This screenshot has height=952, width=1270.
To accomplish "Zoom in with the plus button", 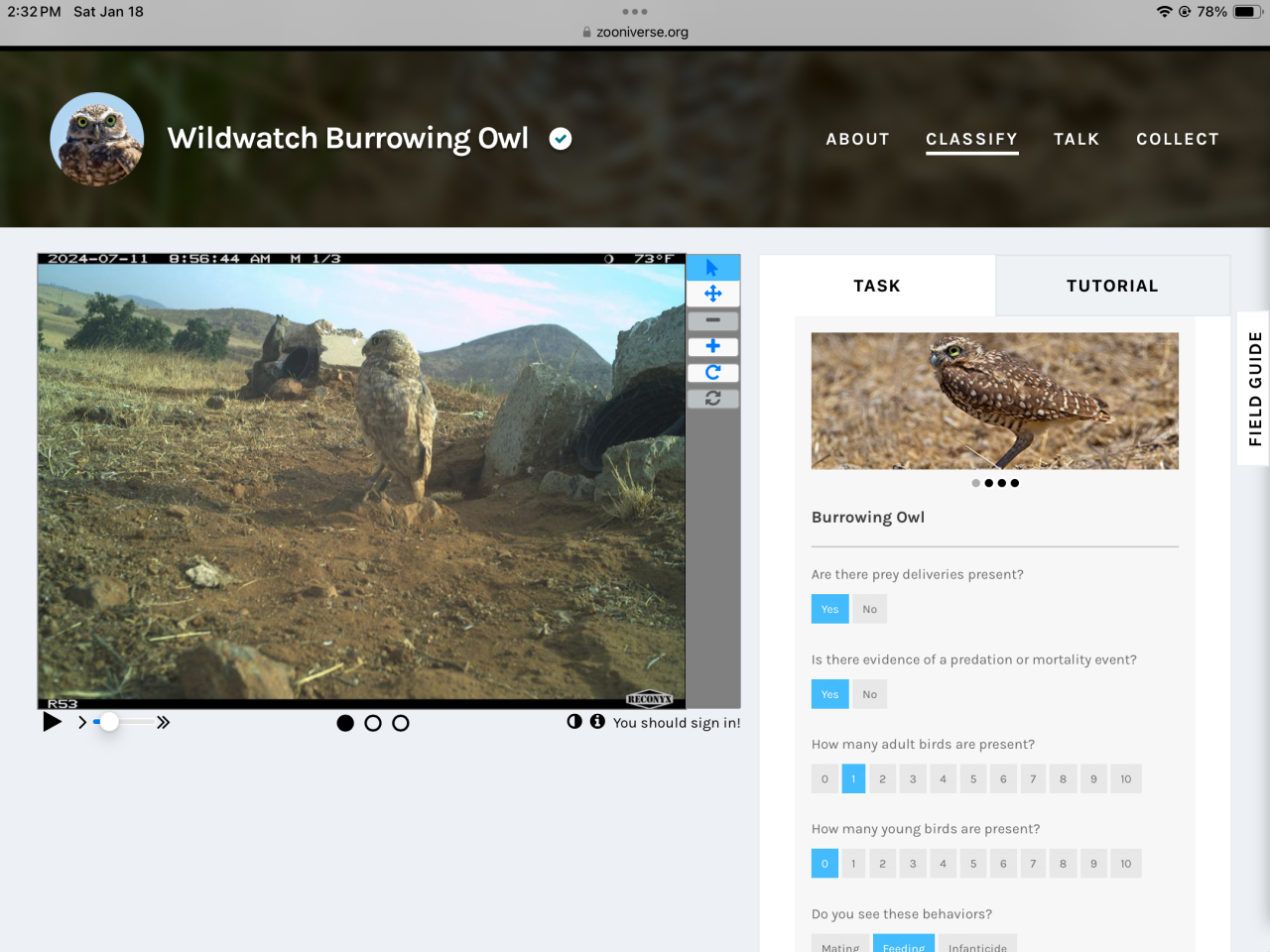I will pyautogui.click(x=712, y=346).
